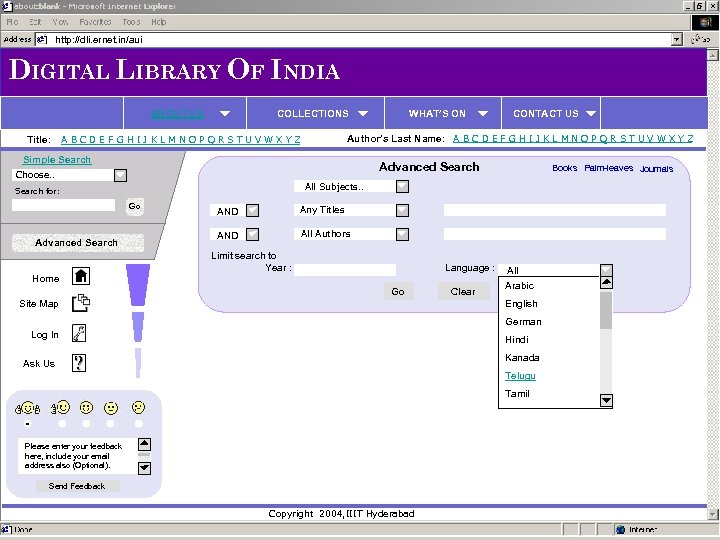
Task: Click language list scroll up arrow
Action: click(x=606, y=282)
